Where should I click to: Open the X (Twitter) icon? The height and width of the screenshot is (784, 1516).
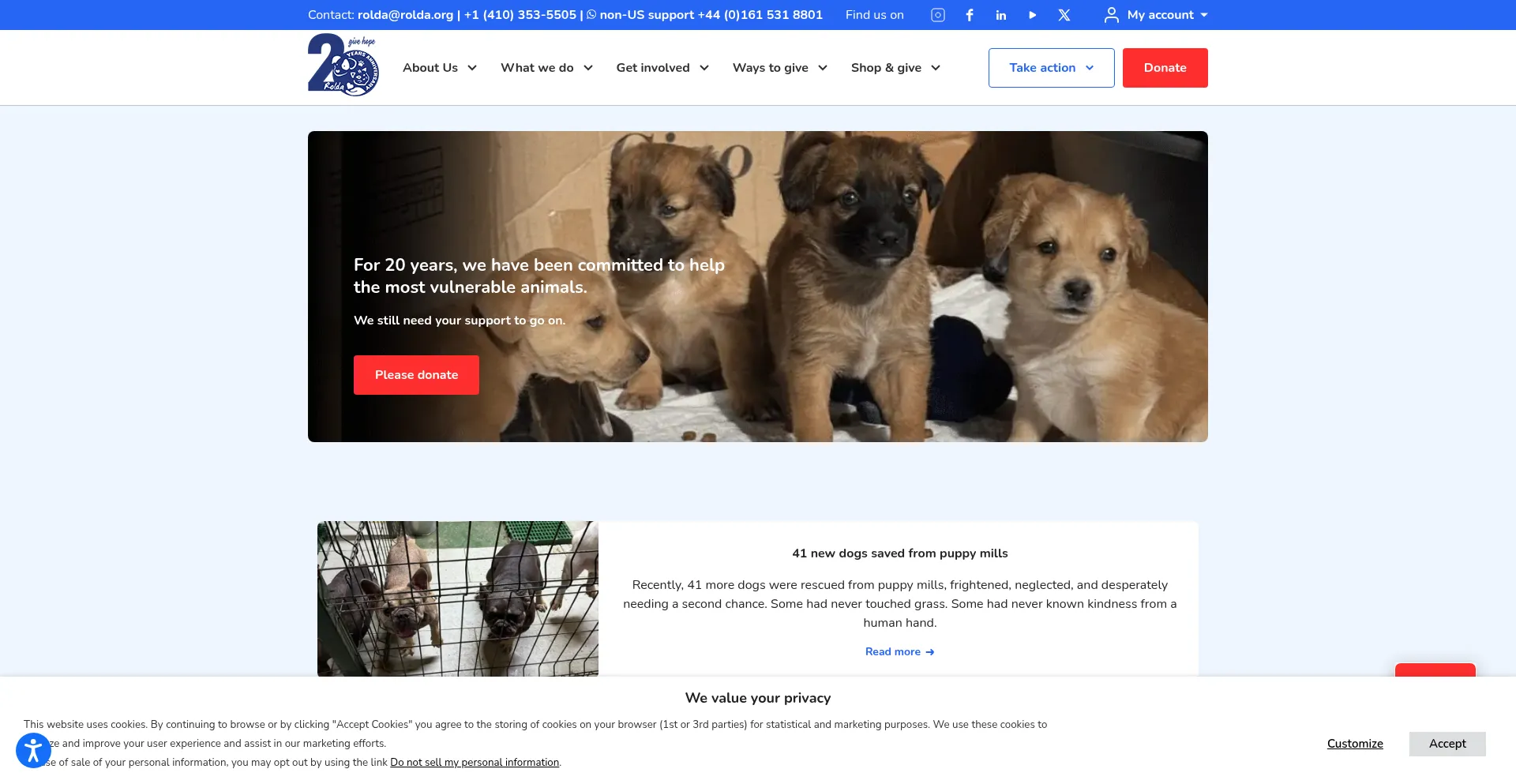[x=1064, y=15]
